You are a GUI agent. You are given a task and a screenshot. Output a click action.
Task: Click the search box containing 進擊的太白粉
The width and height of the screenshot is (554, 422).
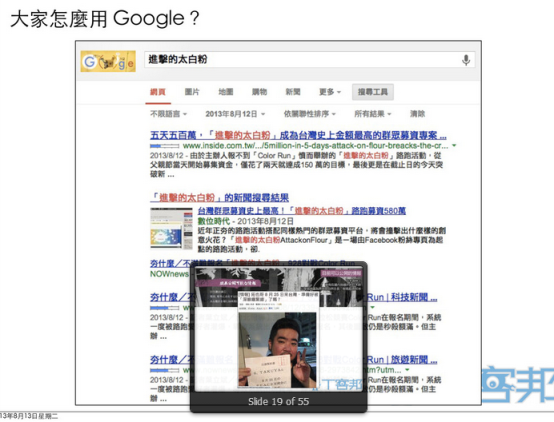coord(310,59)
